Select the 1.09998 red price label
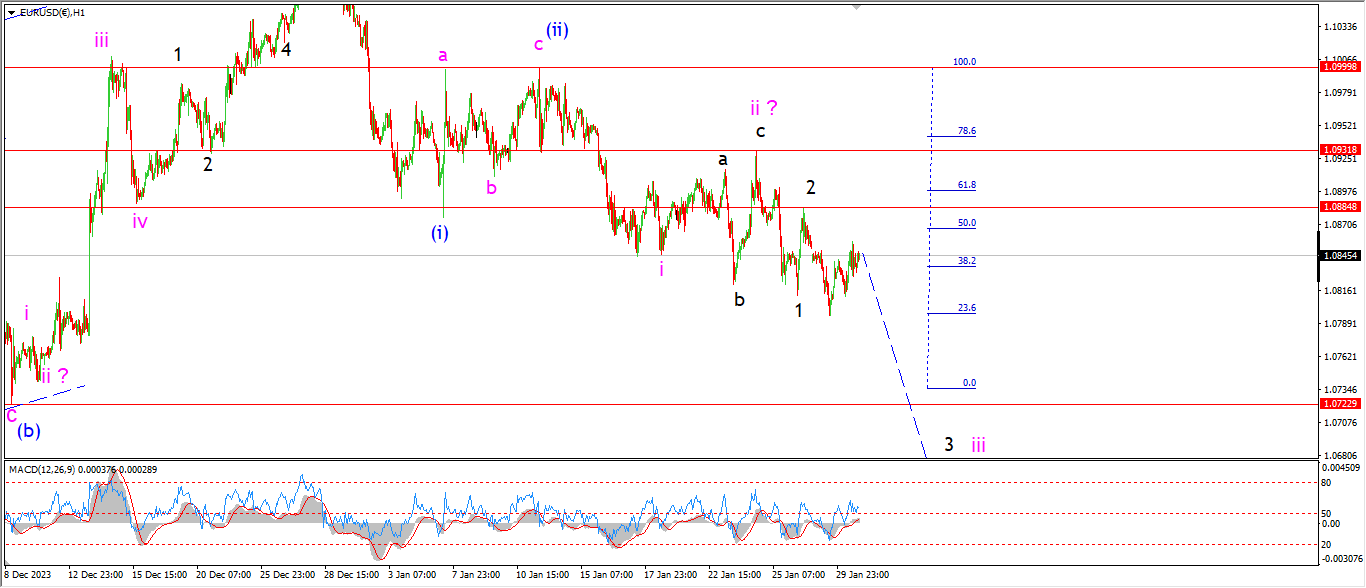The height and width of the screenshot is (588, 1366). point(1340,67)
